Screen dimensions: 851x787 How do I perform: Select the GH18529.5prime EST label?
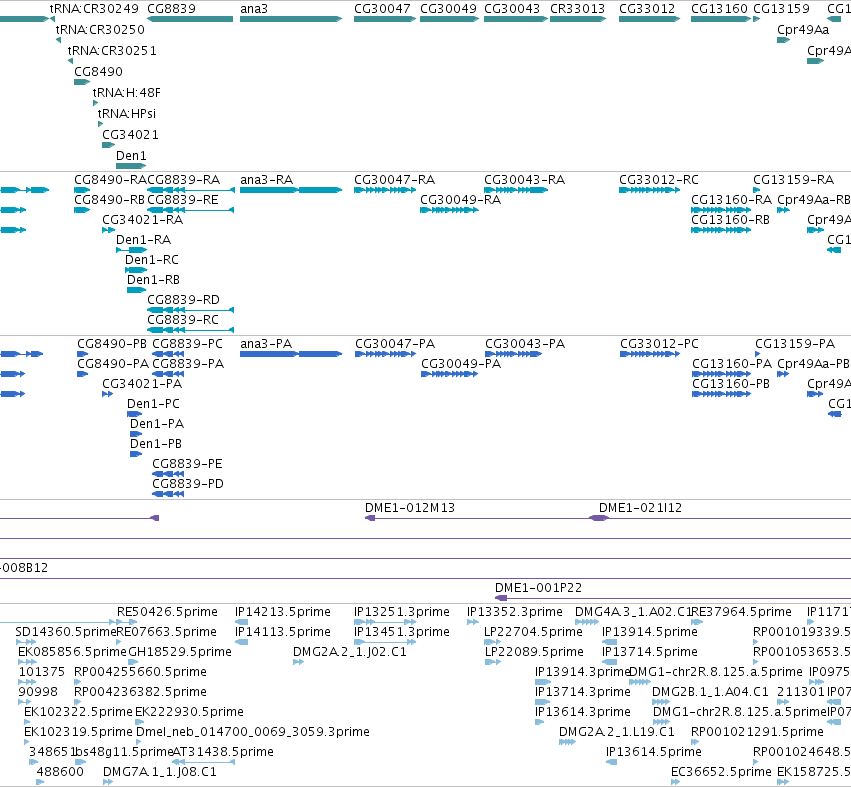pos(180,652)
